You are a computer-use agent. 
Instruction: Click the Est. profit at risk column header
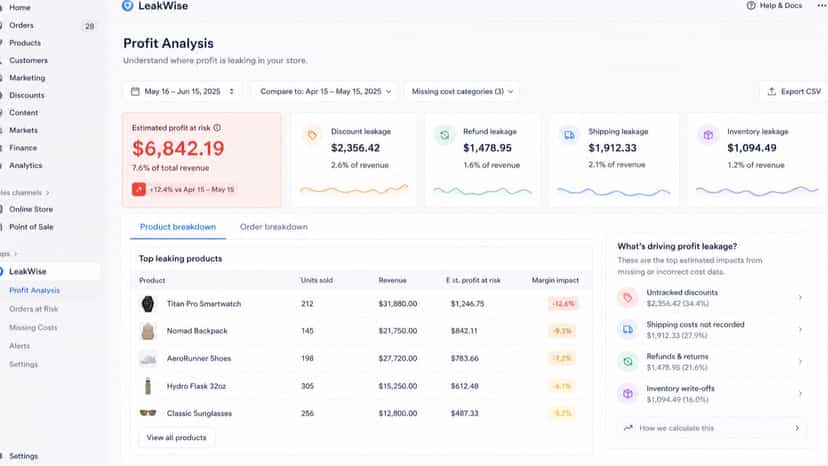click(473, 281)
